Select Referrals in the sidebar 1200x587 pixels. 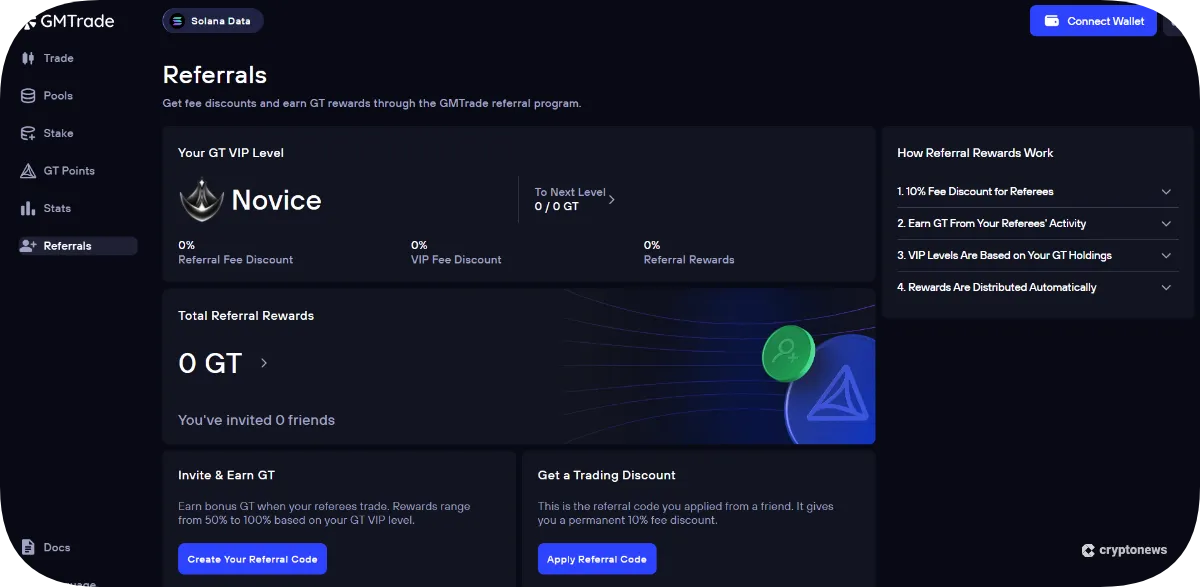pyautogui.click(x=79, y=246)
